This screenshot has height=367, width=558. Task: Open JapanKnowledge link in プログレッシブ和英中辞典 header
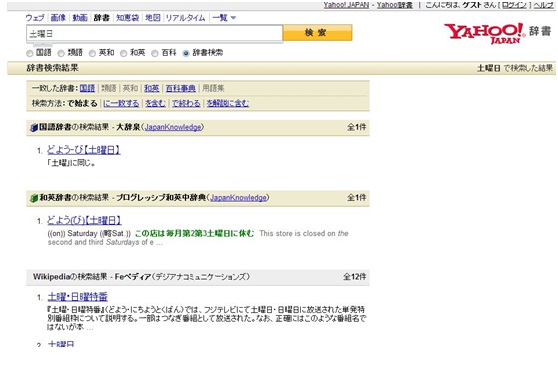point(238,198)
